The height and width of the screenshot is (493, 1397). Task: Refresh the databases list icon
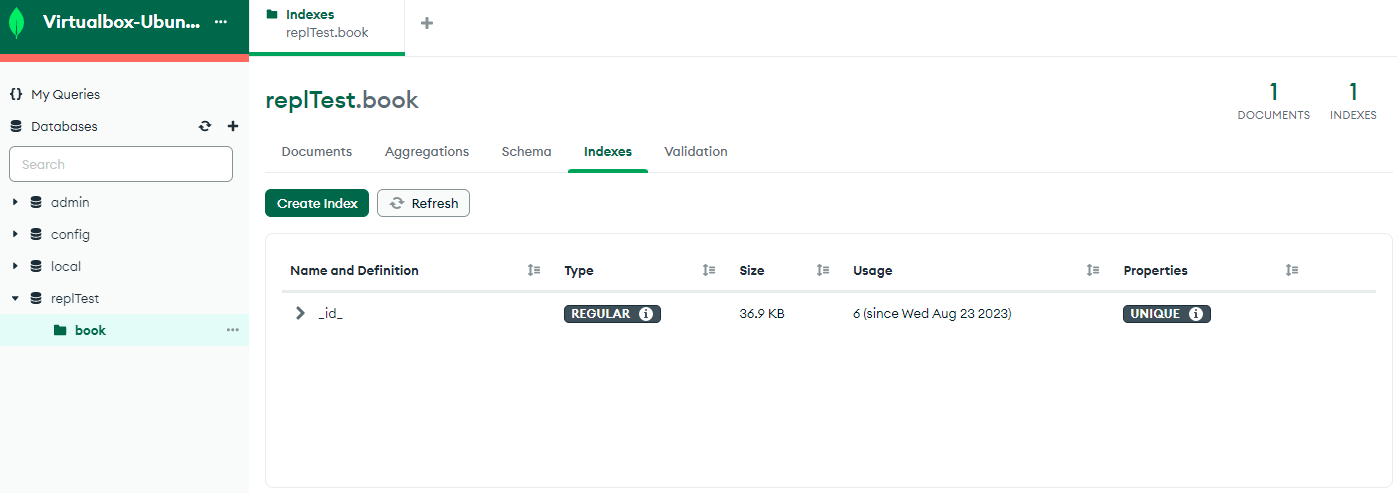(x=205, y=126)
